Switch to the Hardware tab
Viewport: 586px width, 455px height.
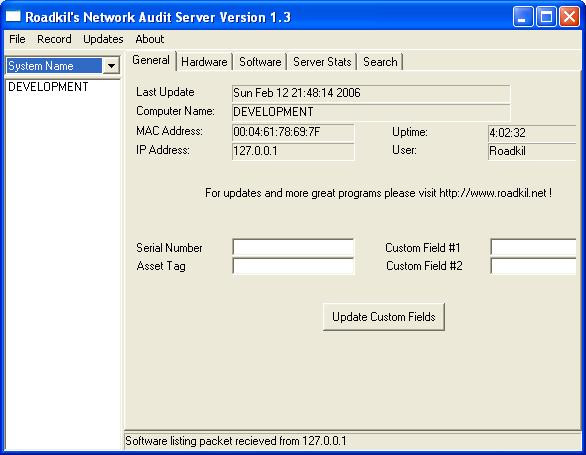[204, 62]
